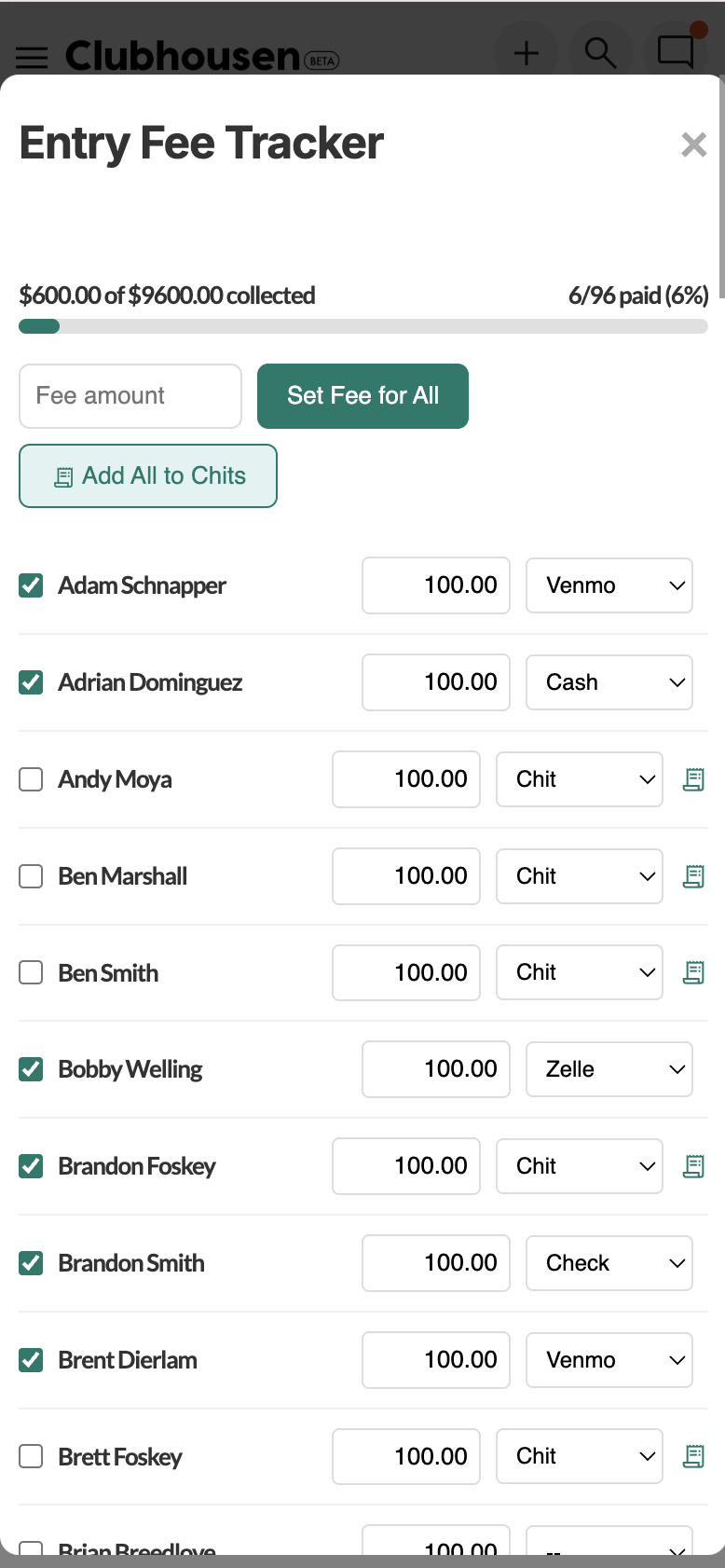Click the chit icon beside Brandon Foskey
This screenshot has height=1568, width=725.
[693, 1166]
